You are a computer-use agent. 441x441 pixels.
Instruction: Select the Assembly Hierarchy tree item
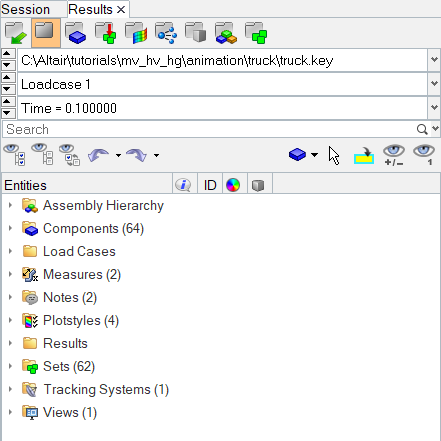[x=103, y=205]
